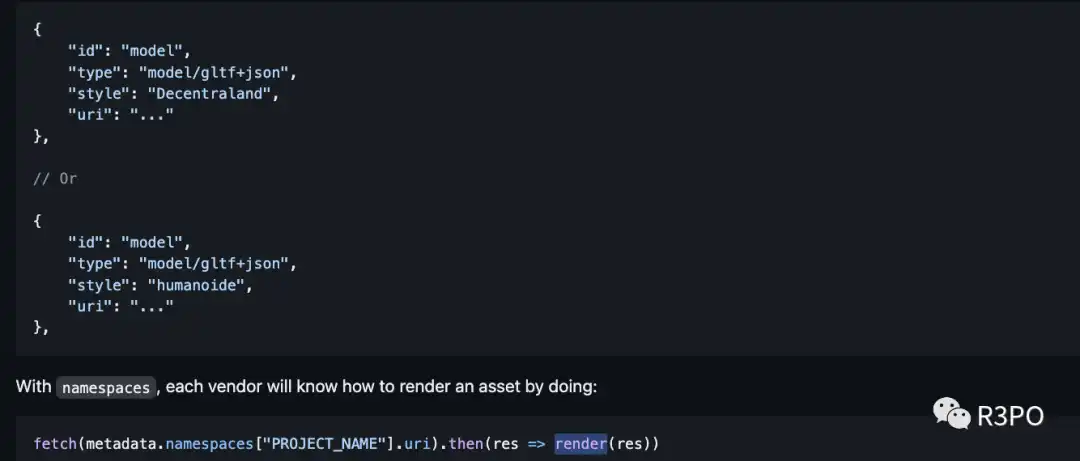Screen dimensions: 1080x461
Task: Click the namespaces inline code tag
Action: (105, 388)
